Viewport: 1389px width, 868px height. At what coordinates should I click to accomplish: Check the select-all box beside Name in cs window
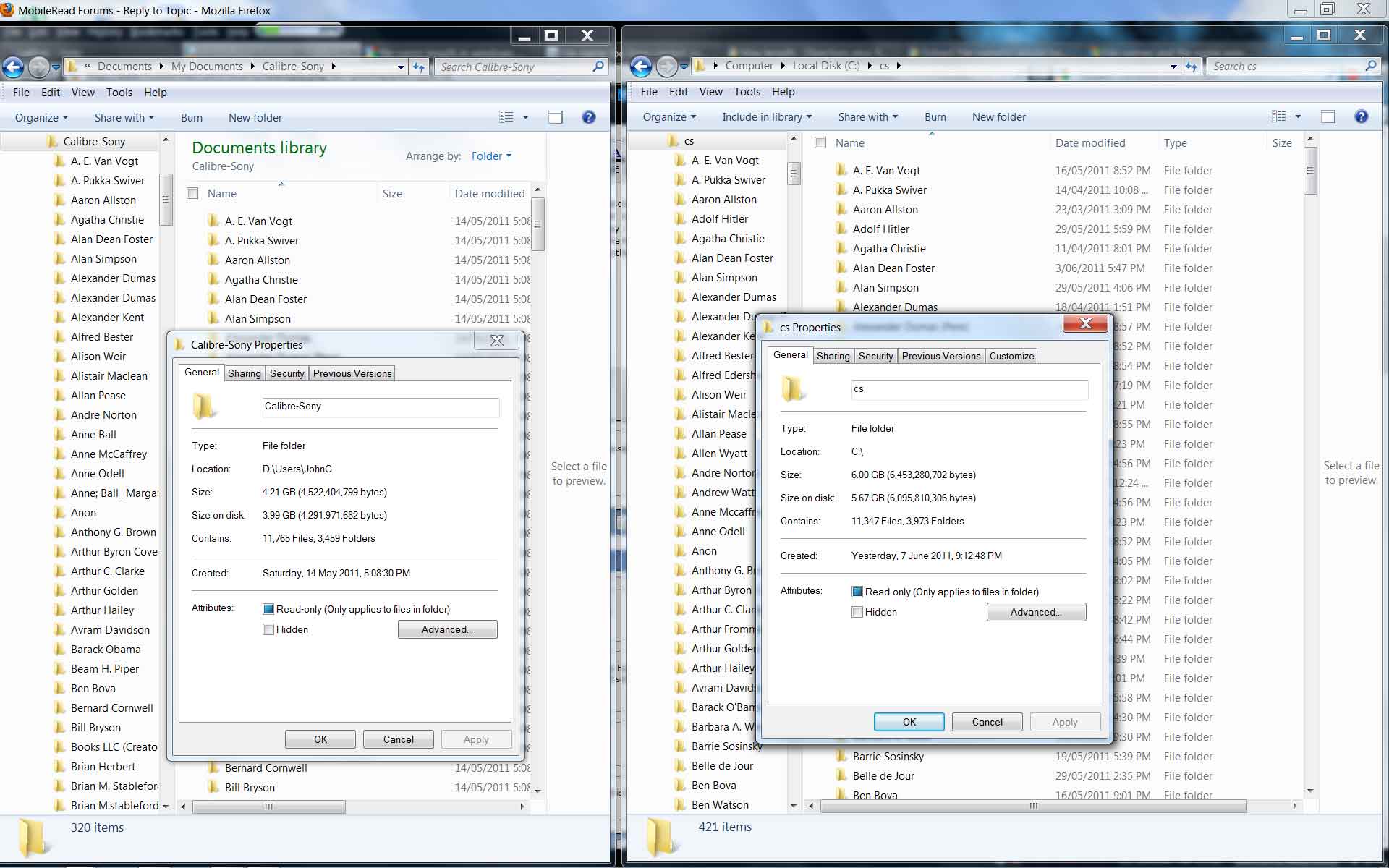[820, 142]
